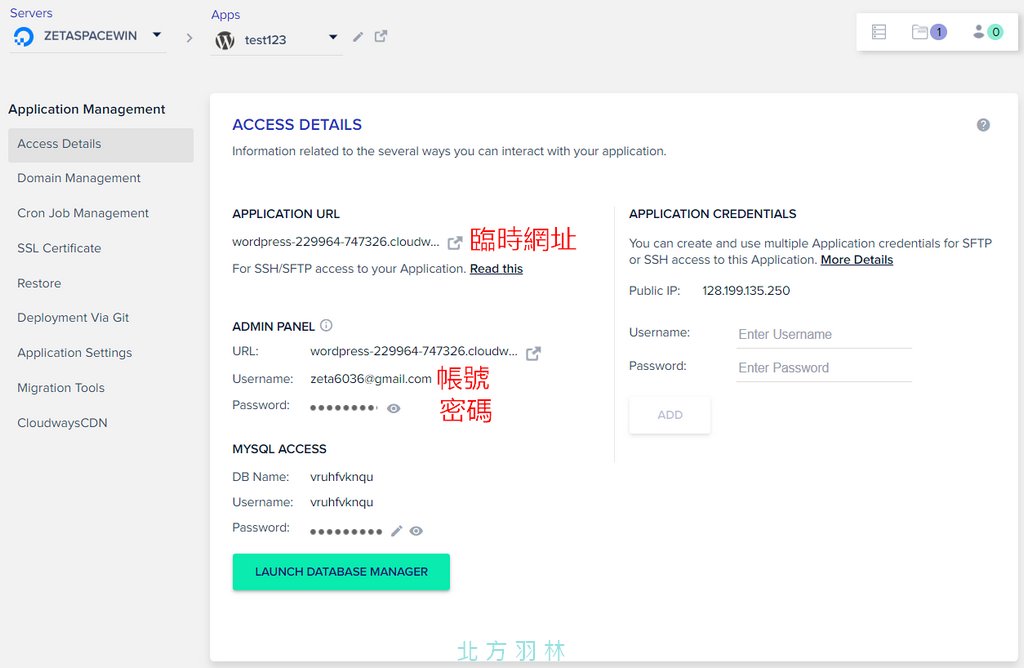Image resolution: width=1024 pixels, height=668 pixels.
Task: Click the ACCESS DETAILS heading
Action: pyautogui.click(x=297, y=125)
